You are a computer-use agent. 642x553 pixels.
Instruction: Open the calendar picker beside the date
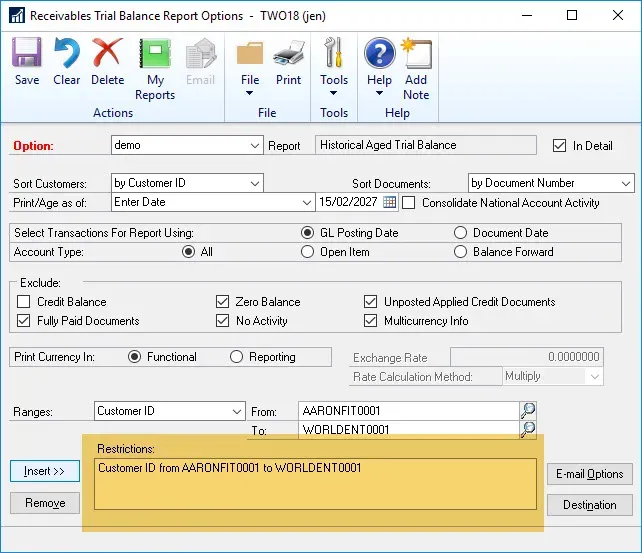[x=390, y=203]
